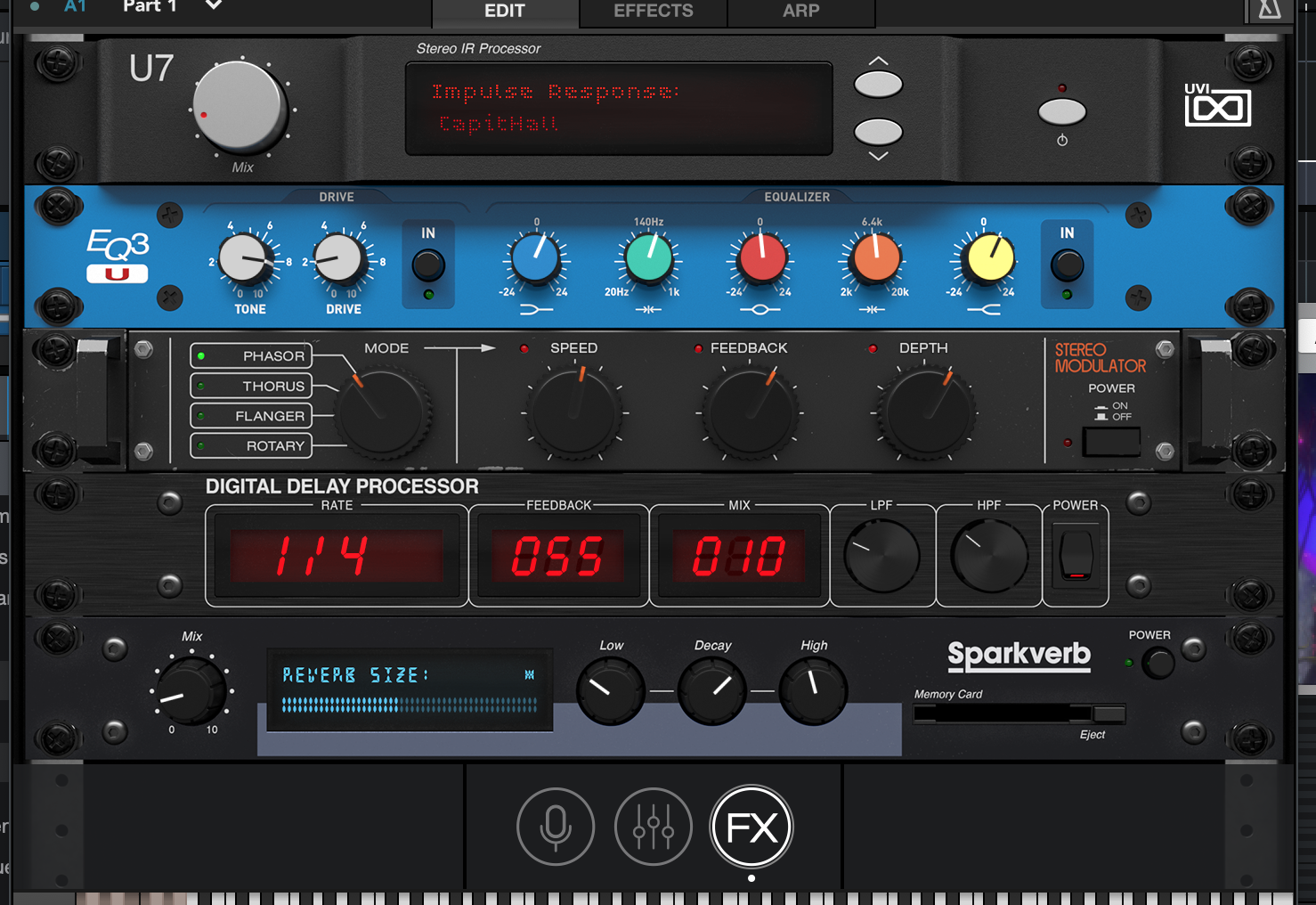The width and height of the screenshot is (1316, 905).
Task: Click the delta icon in the top-right corner
Action: coord(1268,9)
